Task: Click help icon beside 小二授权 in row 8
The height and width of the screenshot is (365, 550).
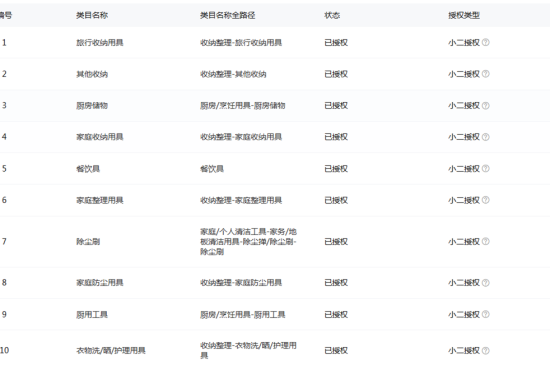Action: 486,283
